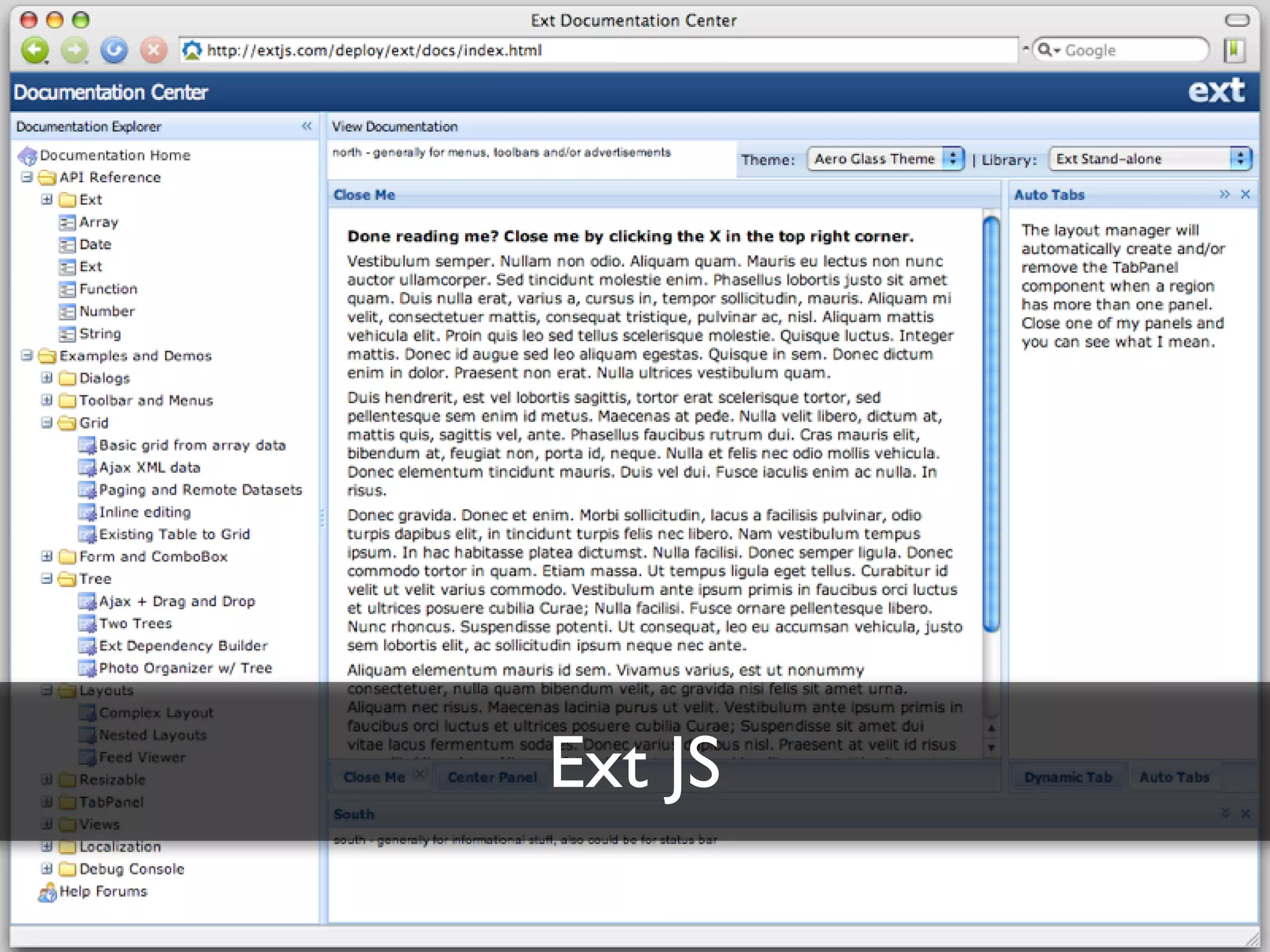Click the Array class icon
This screenshot has height=952, width=1270.
coord(67,222)
